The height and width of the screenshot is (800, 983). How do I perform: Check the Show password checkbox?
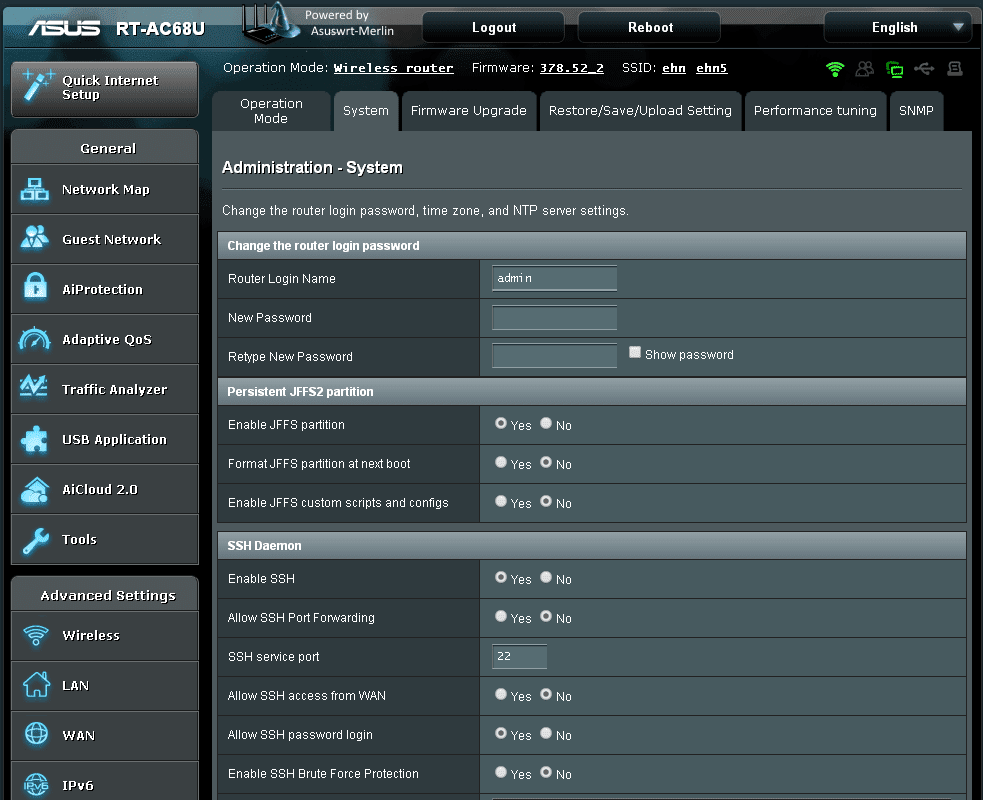click(636, 353)
